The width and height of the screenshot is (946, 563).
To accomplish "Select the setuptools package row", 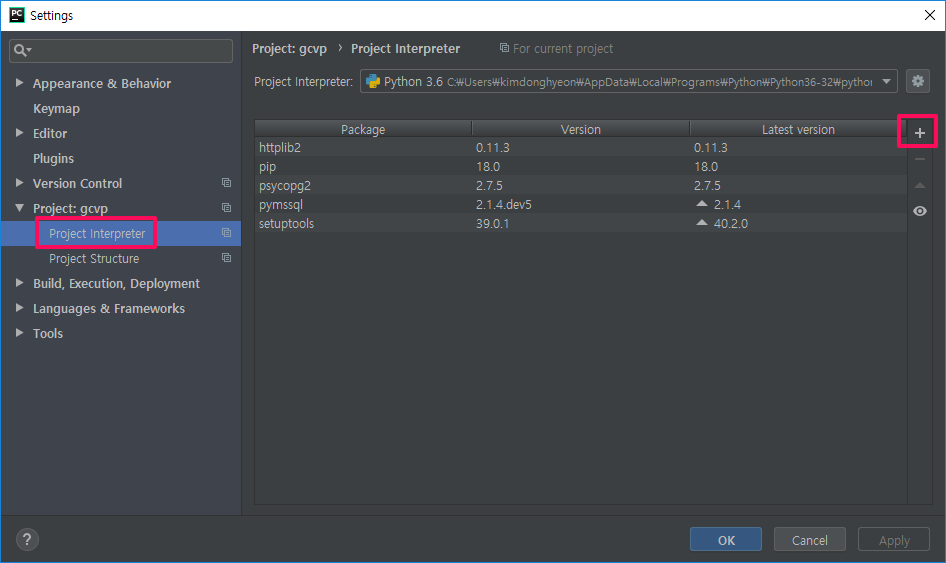I will click(x=580, y=223).
